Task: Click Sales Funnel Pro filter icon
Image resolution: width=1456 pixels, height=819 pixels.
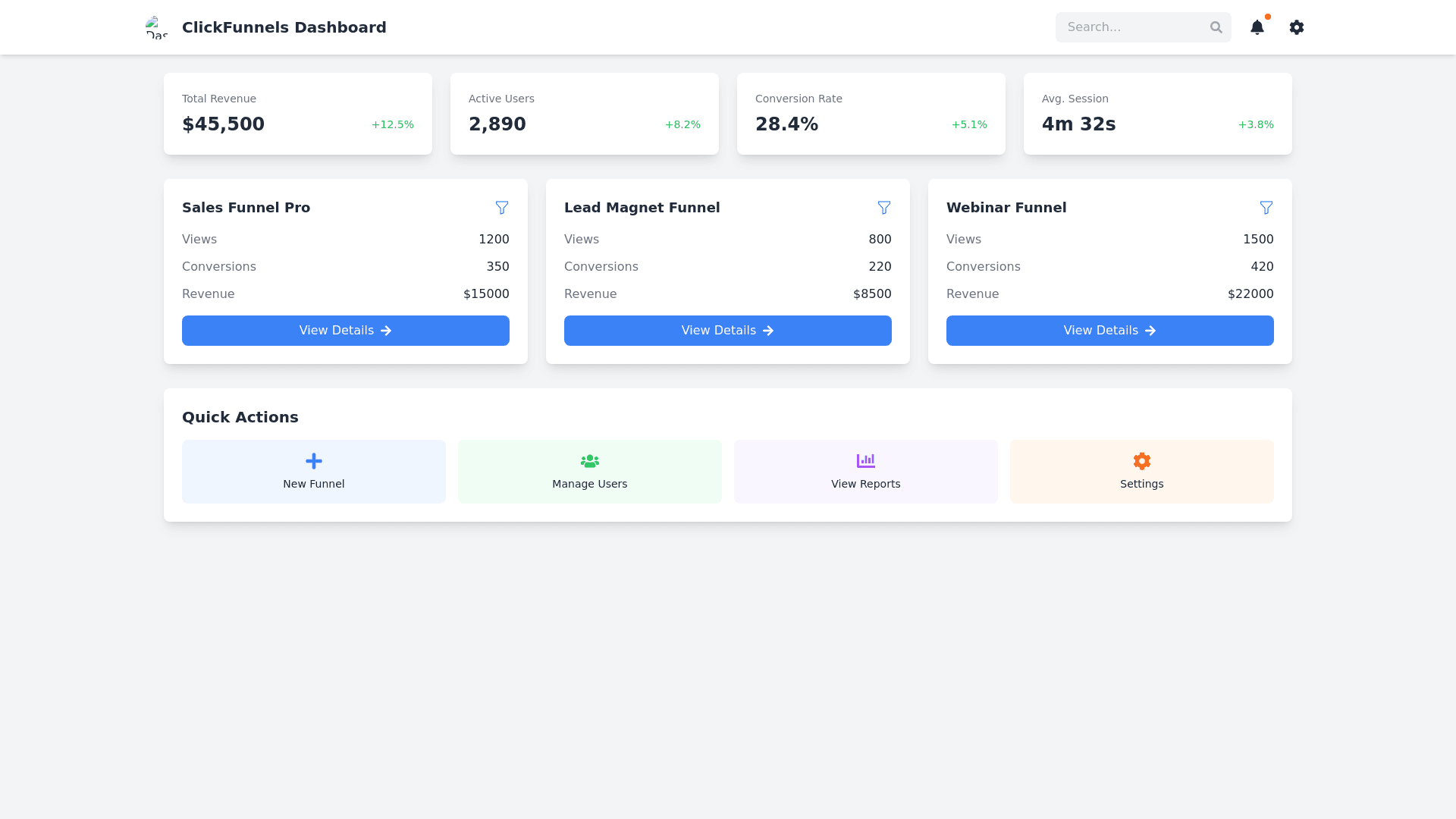Action: pyautogui.click(x=501, y=208)
